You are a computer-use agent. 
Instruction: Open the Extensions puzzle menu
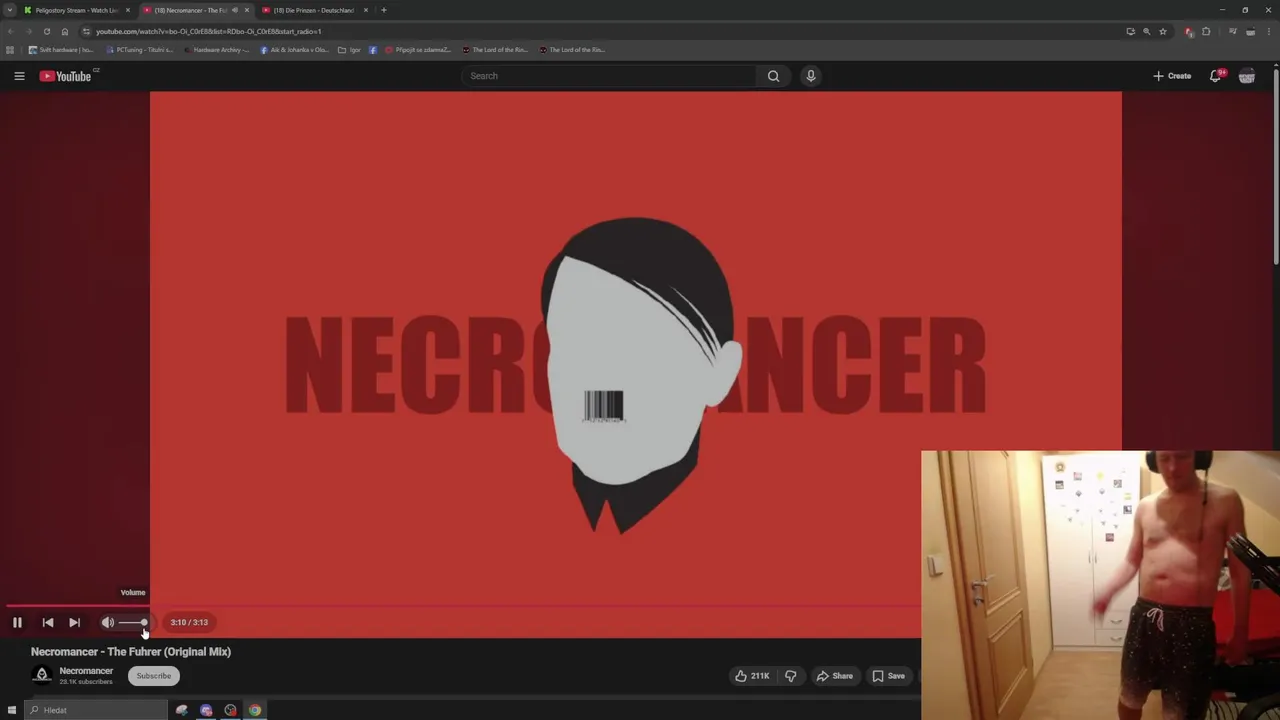click(x=1206, y=31)
